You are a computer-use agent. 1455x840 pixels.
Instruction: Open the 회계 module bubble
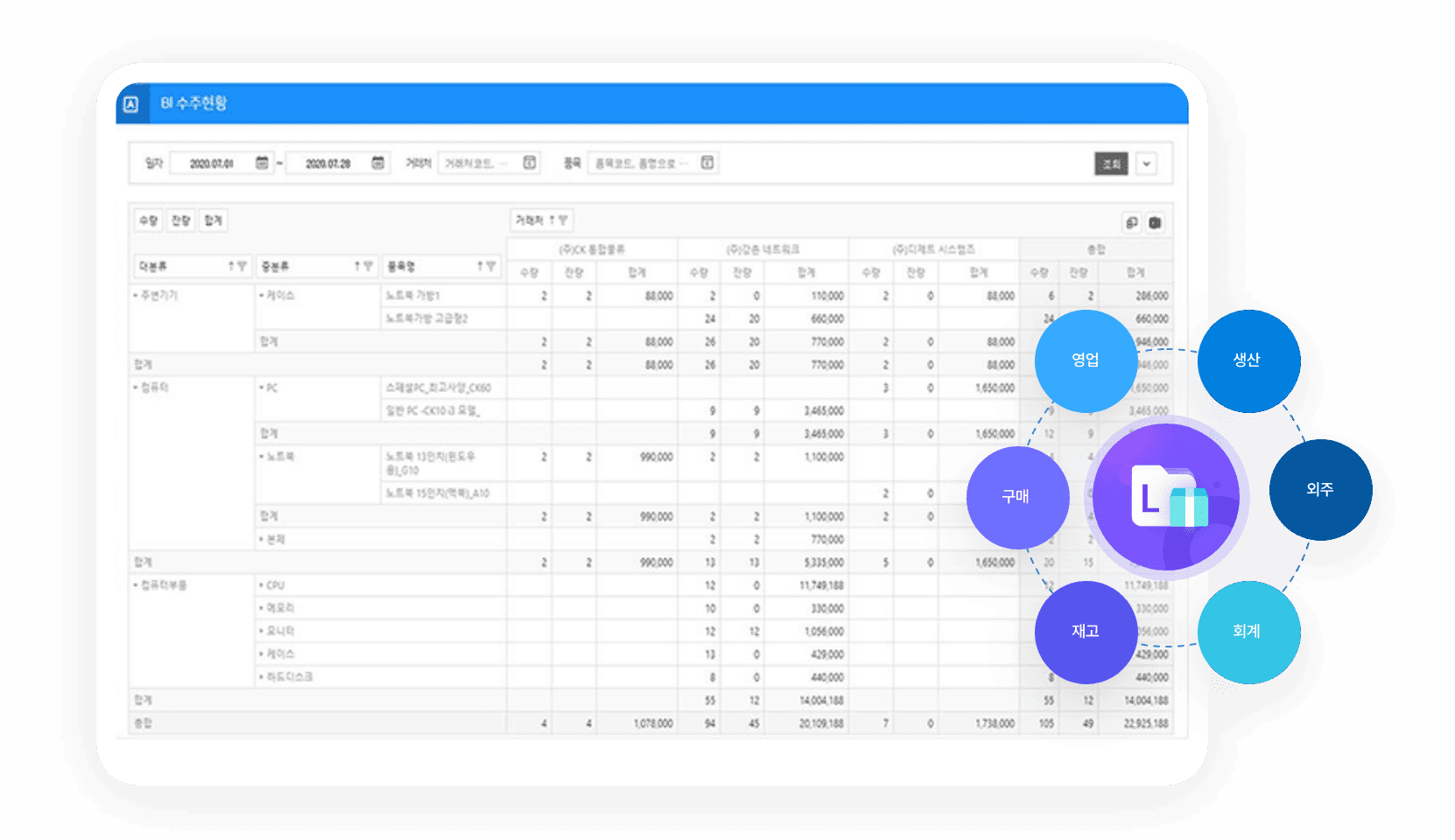point(1247,632)
